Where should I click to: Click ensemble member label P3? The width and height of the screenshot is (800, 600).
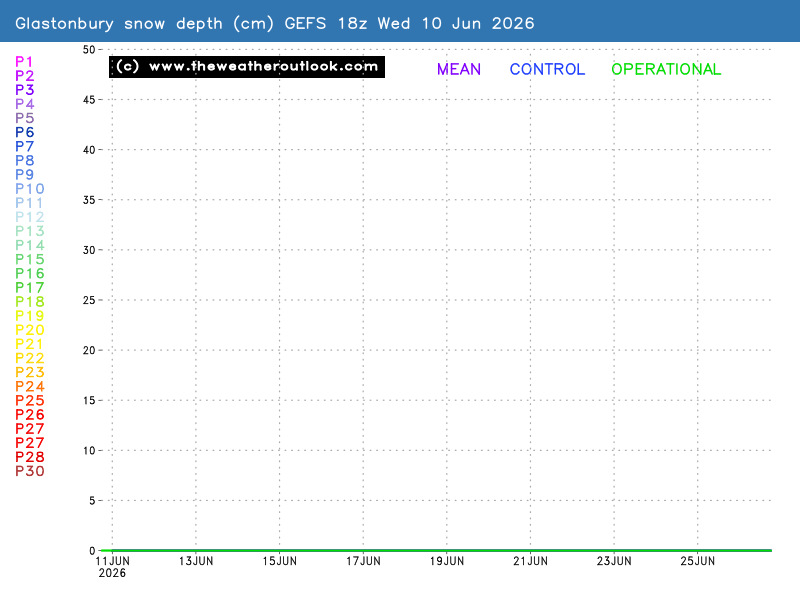coord(24,90)
